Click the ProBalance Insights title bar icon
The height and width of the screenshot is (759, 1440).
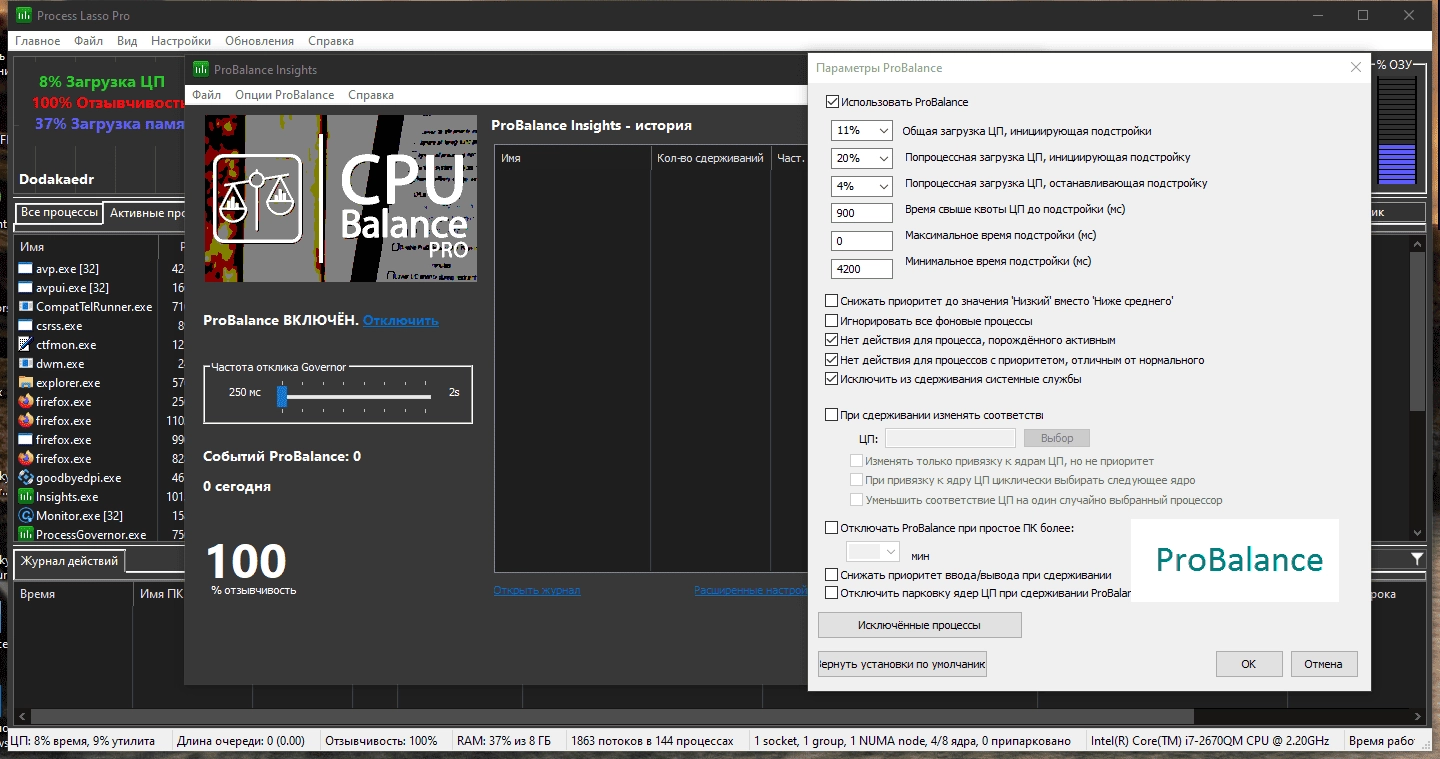point(200,69)
